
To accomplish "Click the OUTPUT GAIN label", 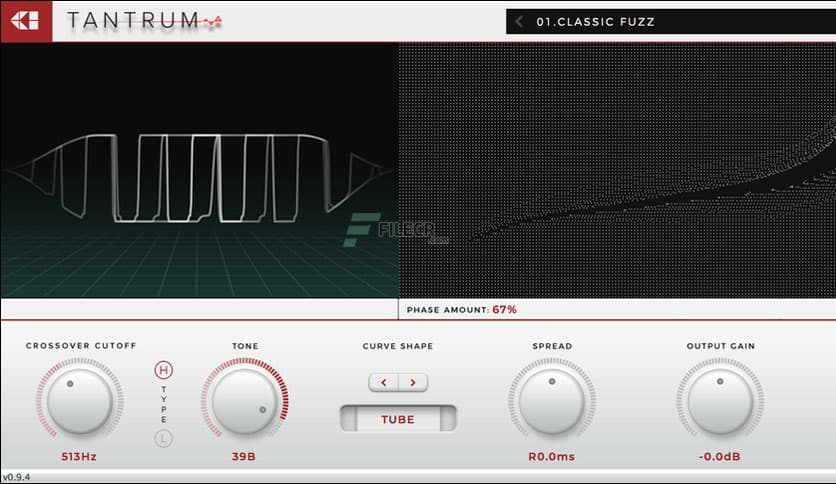I will (x=721, y=346).
